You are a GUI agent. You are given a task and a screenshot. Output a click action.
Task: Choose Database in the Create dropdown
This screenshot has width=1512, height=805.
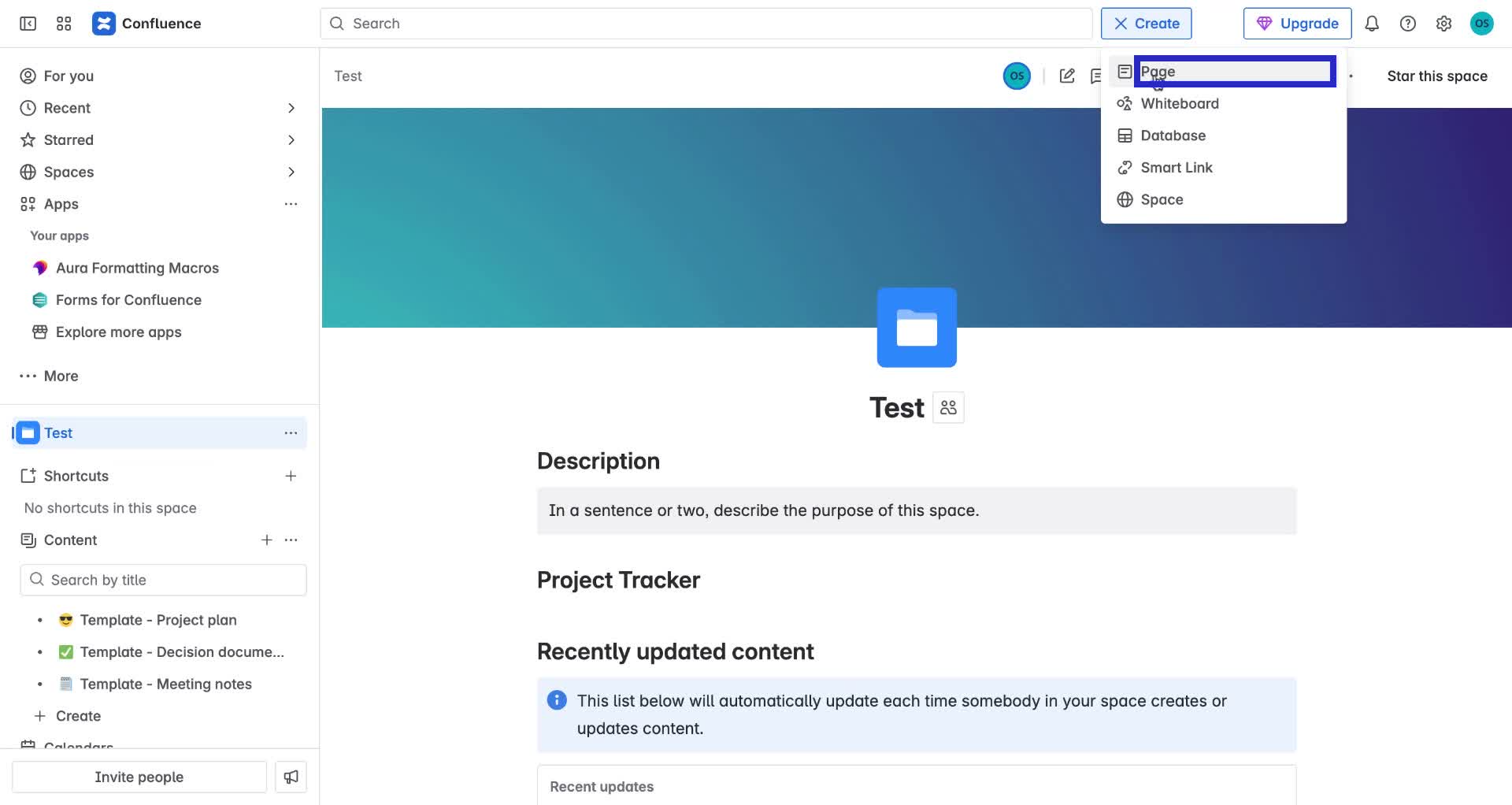[1173, 135]
